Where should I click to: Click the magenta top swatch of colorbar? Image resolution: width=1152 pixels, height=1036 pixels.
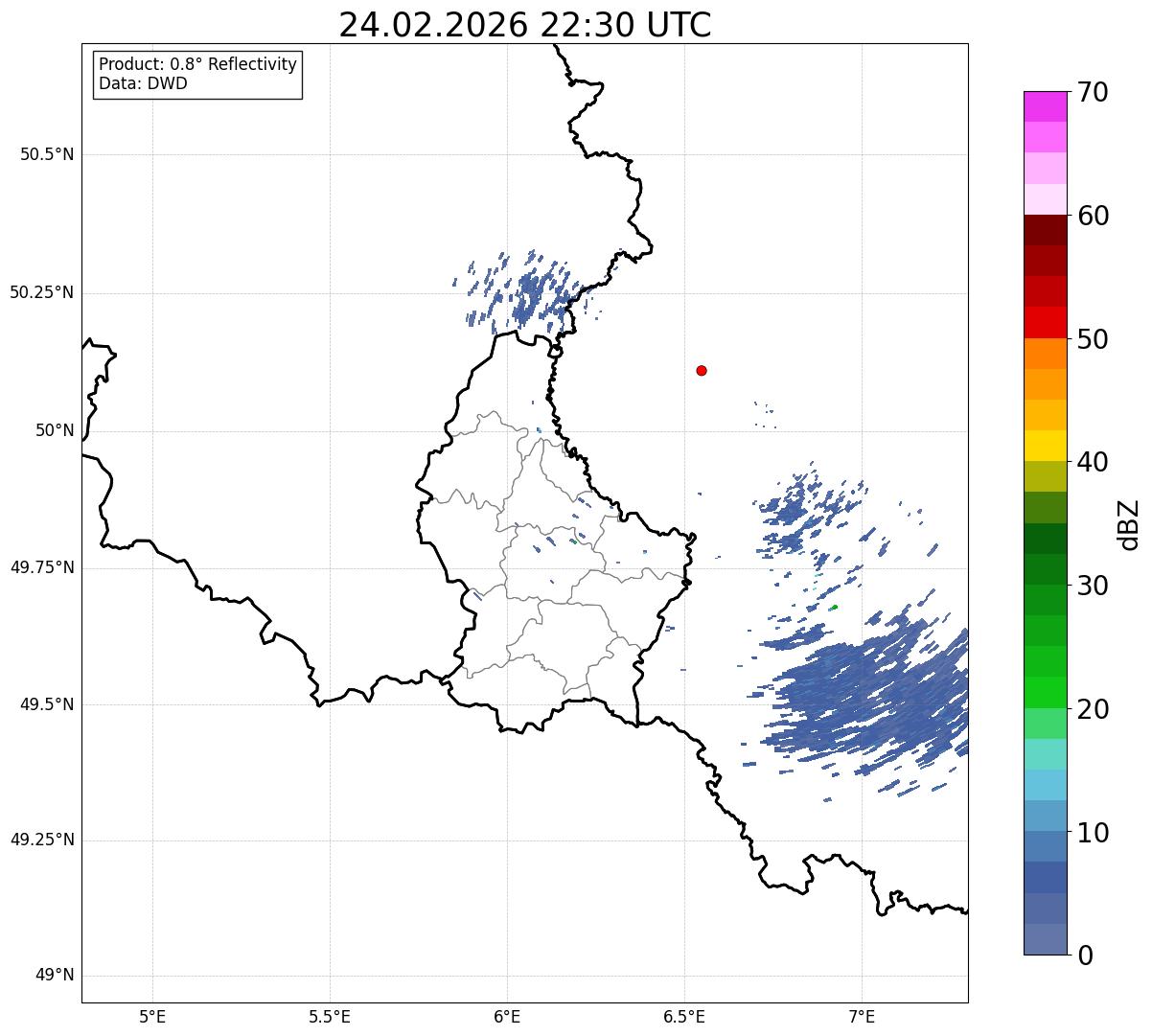(1045, 106)
